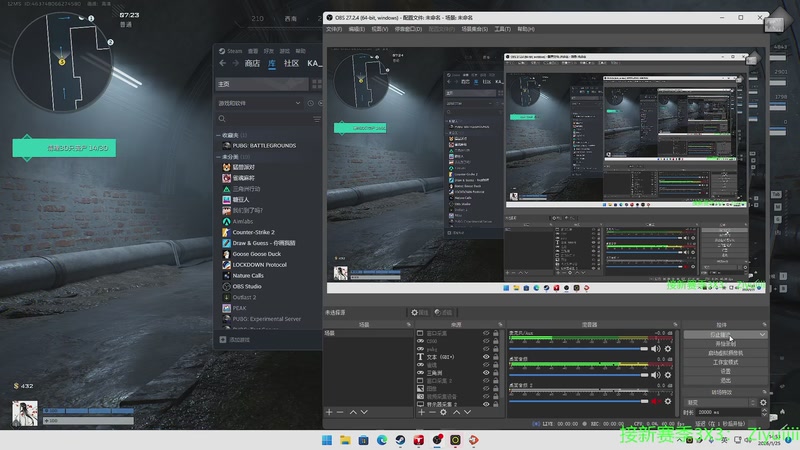This screenshot has height=450, width=800.
Task: Open OBS settings button in controls
Action: pyautogui.click(x=725, y=371)
